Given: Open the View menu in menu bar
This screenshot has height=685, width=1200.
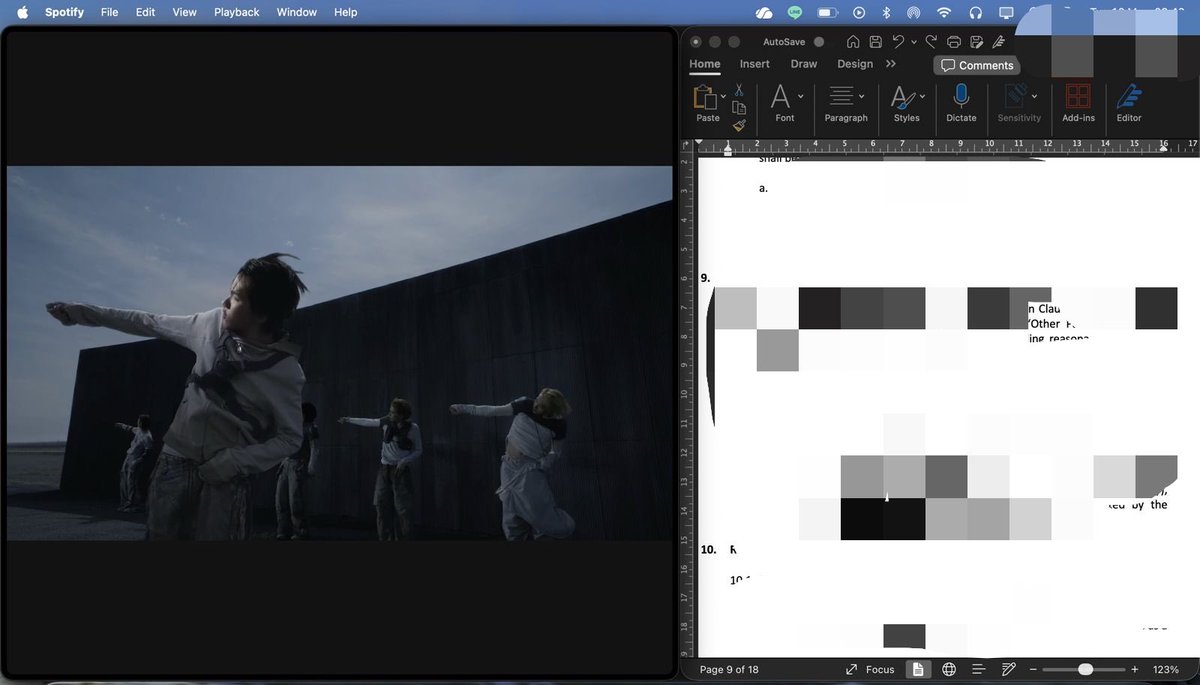Looking at the screenshot, I should click(184, 12).
